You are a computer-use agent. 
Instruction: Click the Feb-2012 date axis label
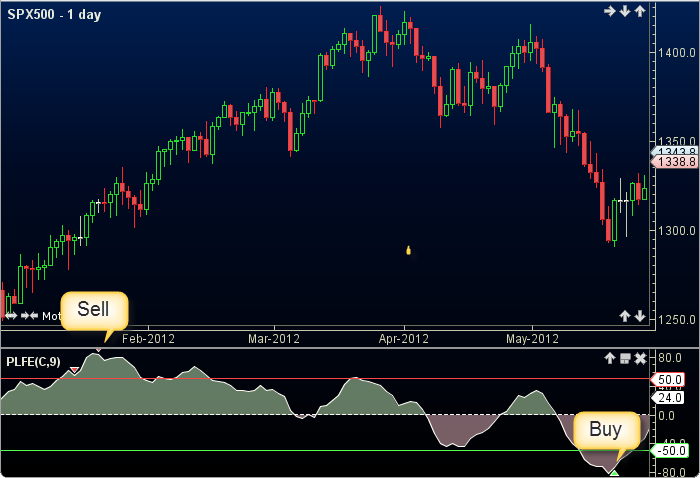tap(148, 339)
